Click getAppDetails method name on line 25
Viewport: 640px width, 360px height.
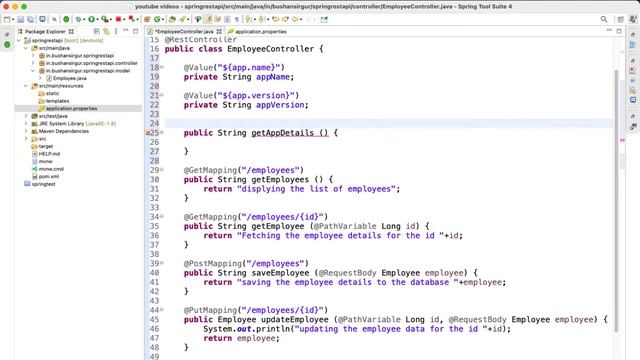click(282, 133)
